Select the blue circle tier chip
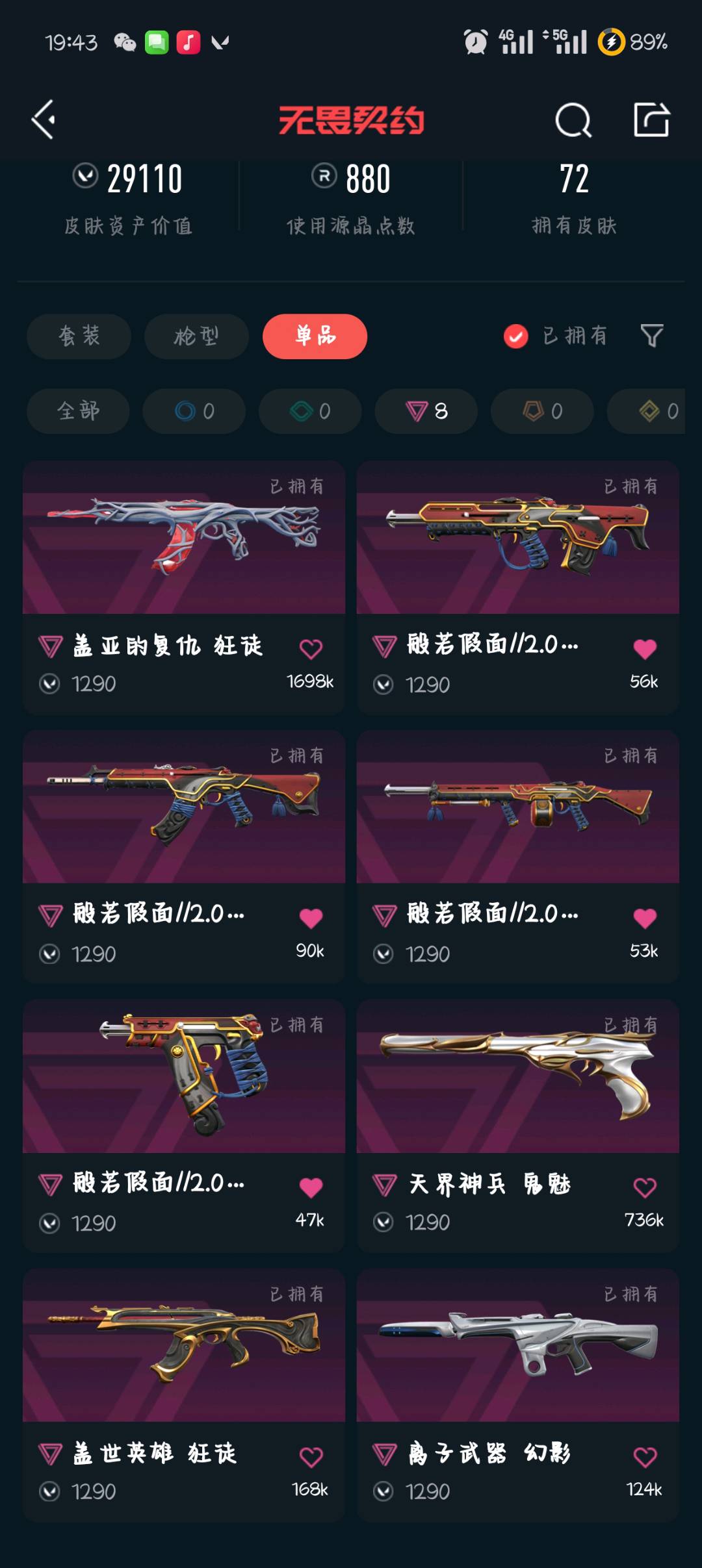 [x=194, y=411]
